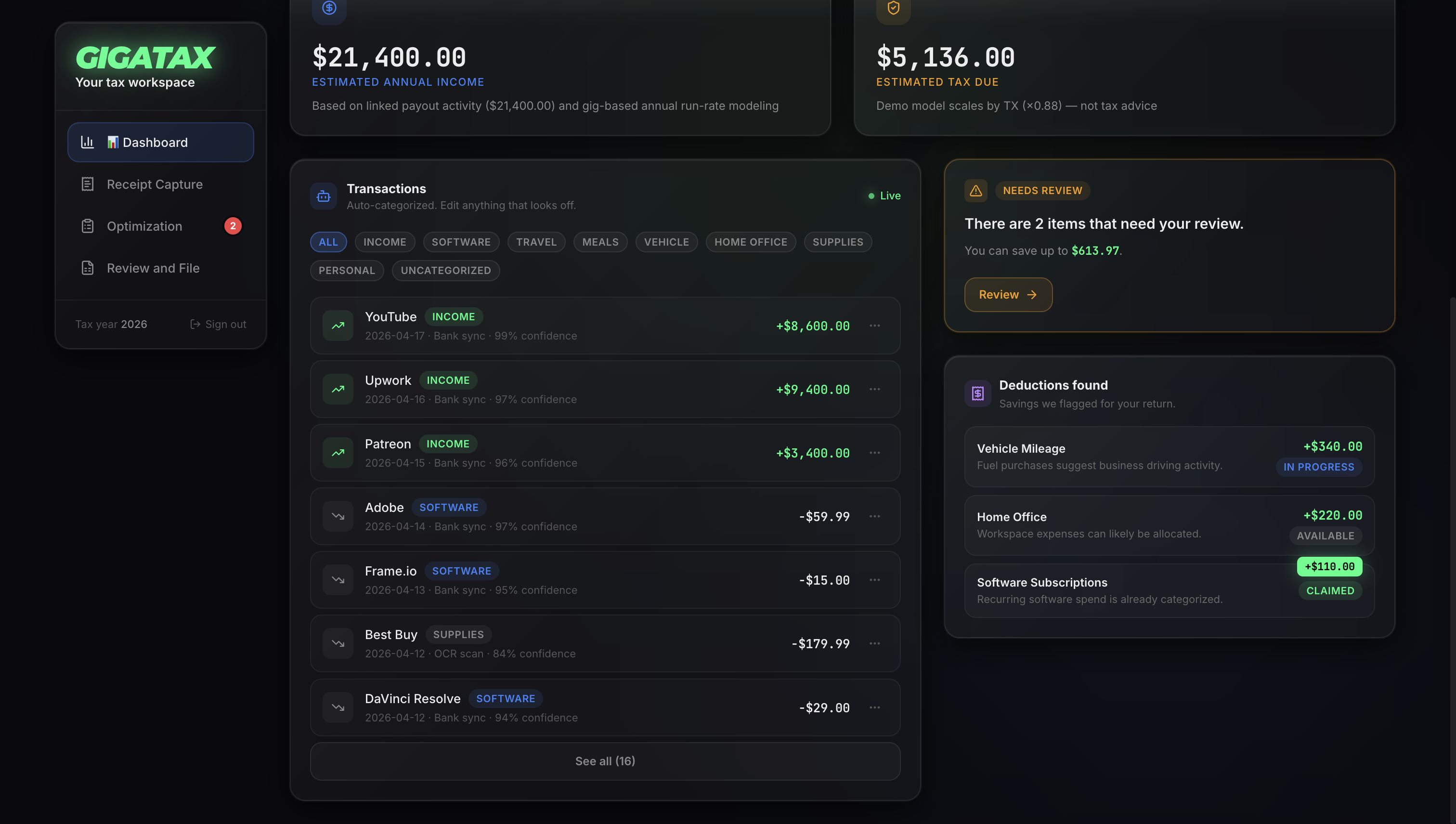This screenshot has width=1456, height=824.
Task: Click the Transactions robot icon
Action: pos(324,196)
